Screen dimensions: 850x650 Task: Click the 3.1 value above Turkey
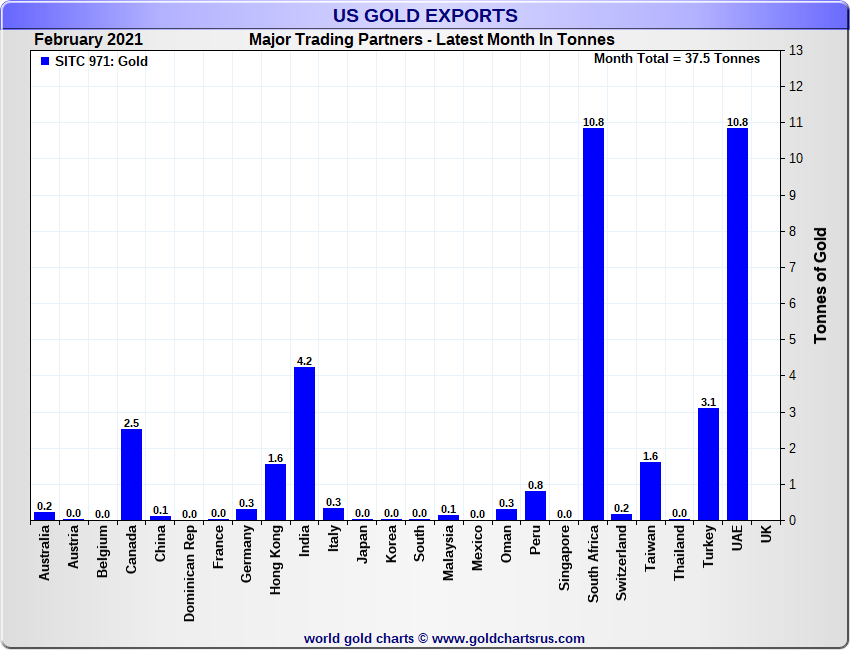709,402
